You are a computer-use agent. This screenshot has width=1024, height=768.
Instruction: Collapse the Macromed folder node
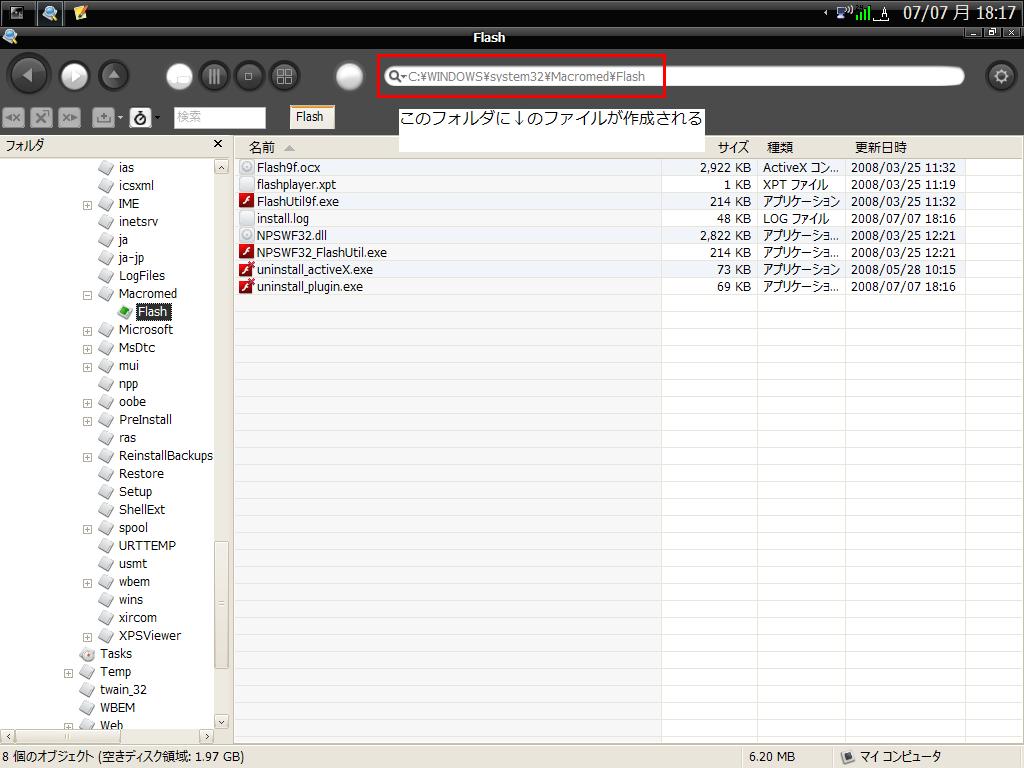click(87, 295)
